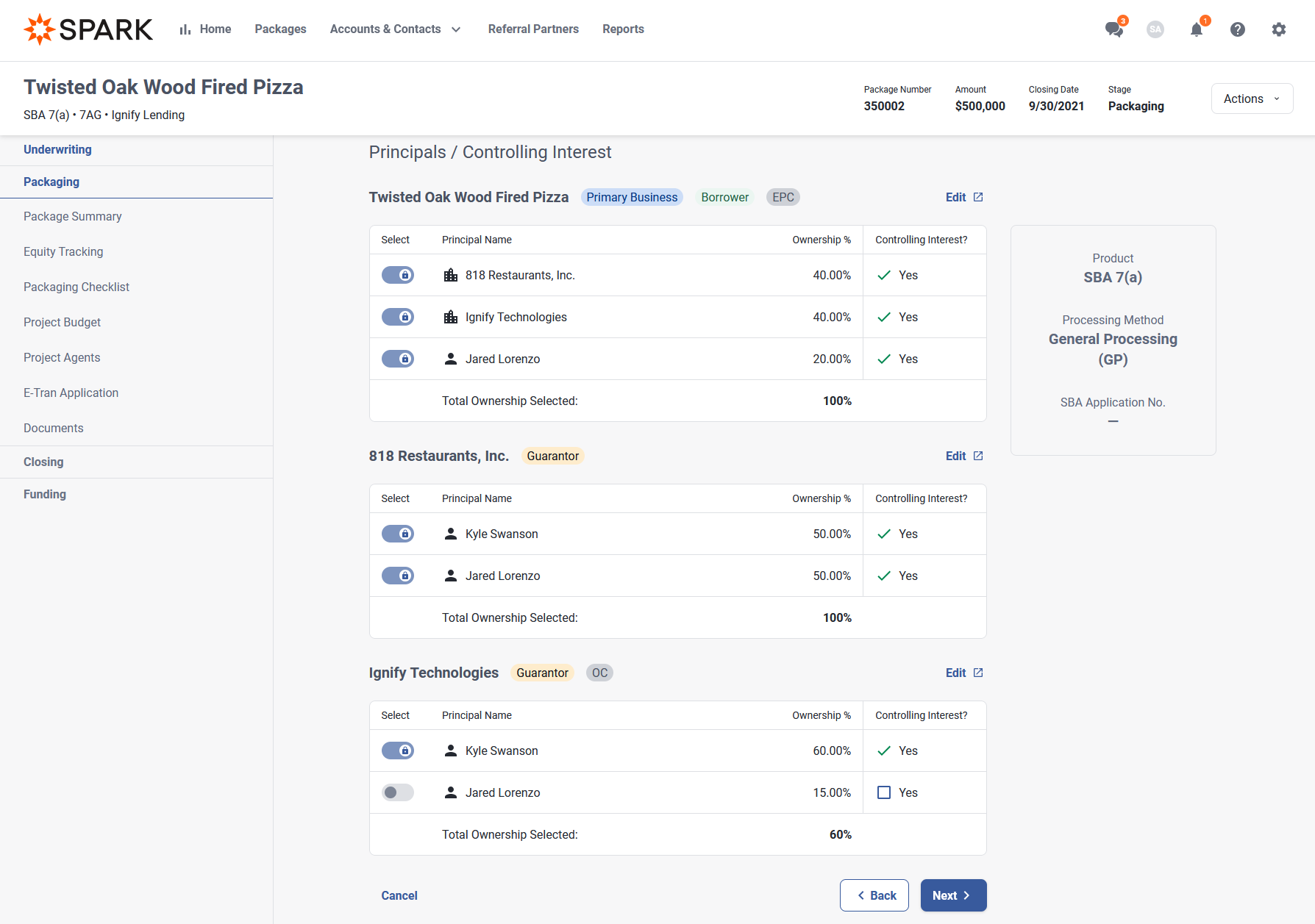The image size is (1315, 924).
Task: Toggle select switch for Ignify Technologies principal
Action: tap(398, 317)
